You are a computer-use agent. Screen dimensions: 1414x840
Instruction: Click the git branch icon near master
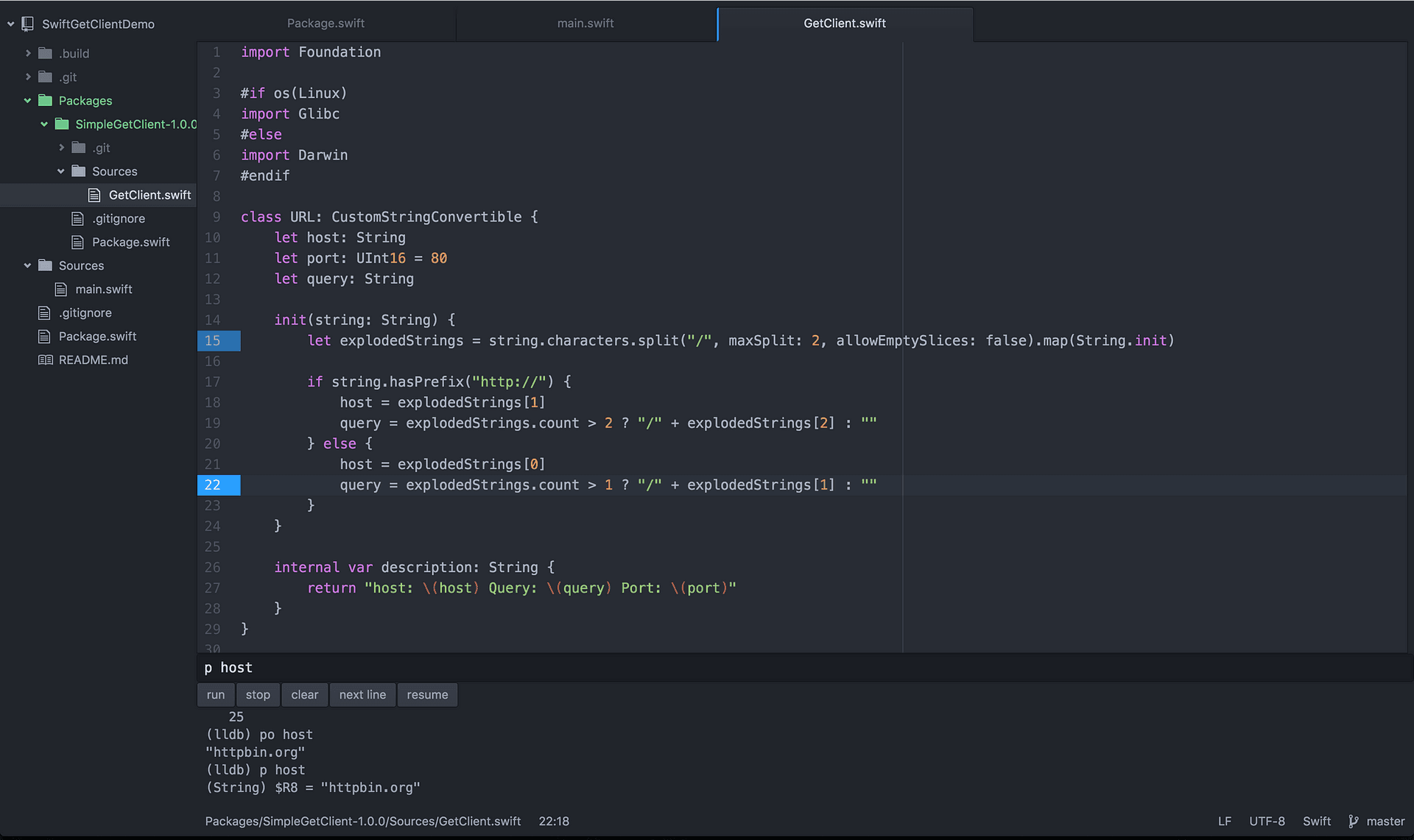[x=1353, y=821]
